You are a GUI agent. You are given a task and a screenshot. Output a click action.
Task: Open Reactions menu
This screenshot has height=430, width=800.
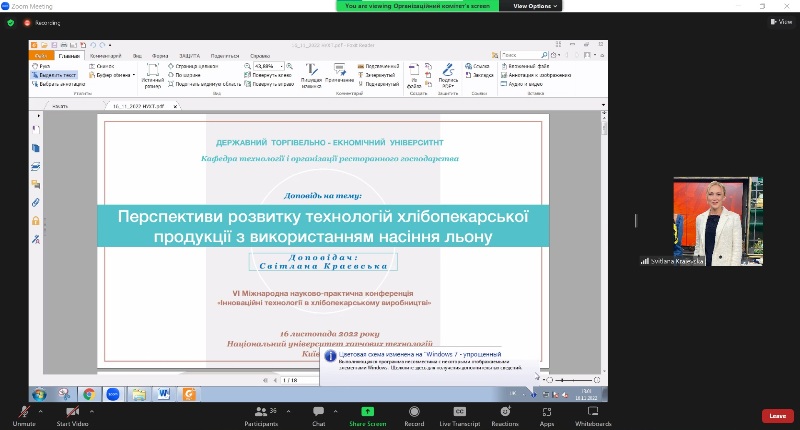pyautogui.click(x=505, y=416)
